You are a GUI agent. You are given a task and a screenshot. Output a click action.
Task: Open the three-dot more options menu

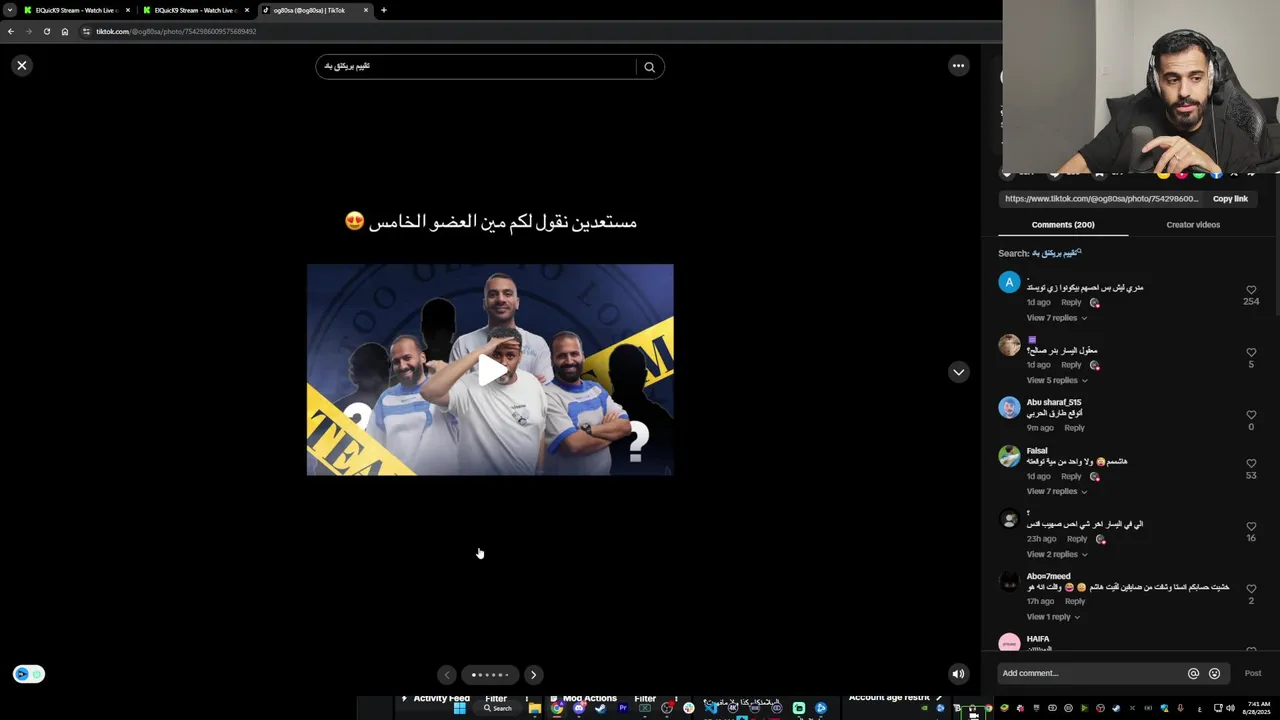tap(958, 66)
